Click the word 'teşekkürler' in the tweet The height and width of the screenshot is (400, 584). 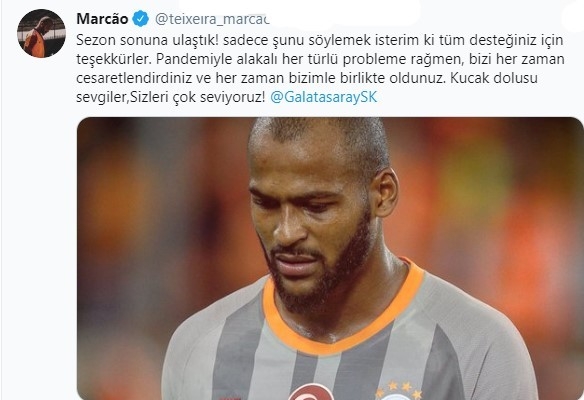(114, 60)
